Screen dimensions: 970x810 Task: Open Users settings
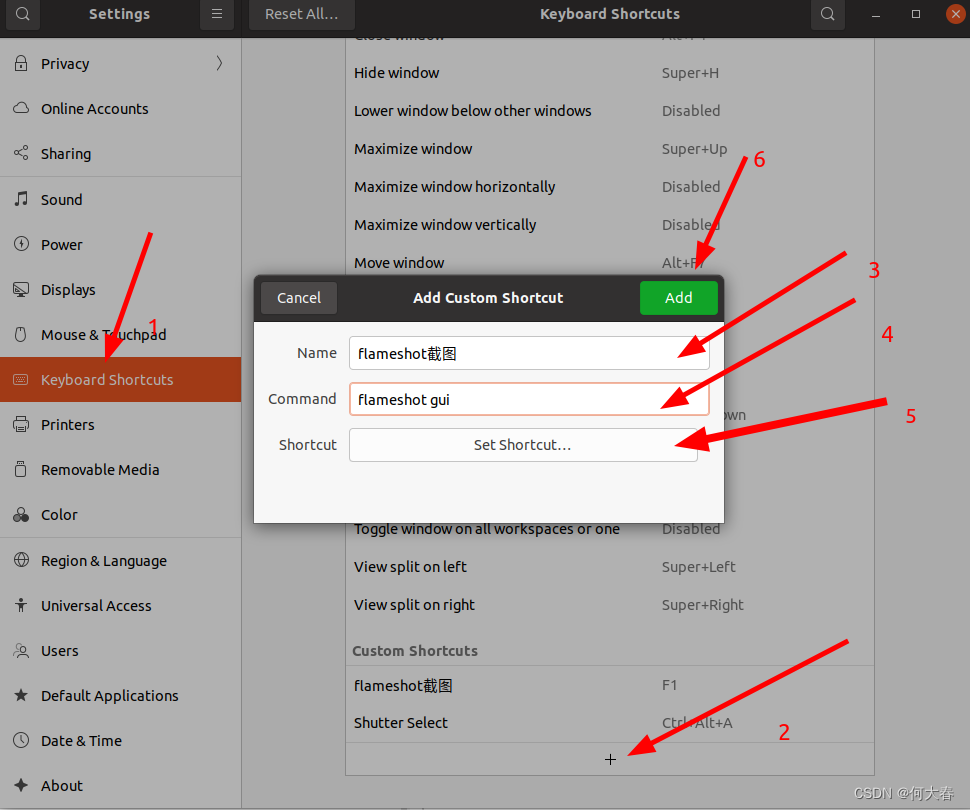[x=121, y=651]
